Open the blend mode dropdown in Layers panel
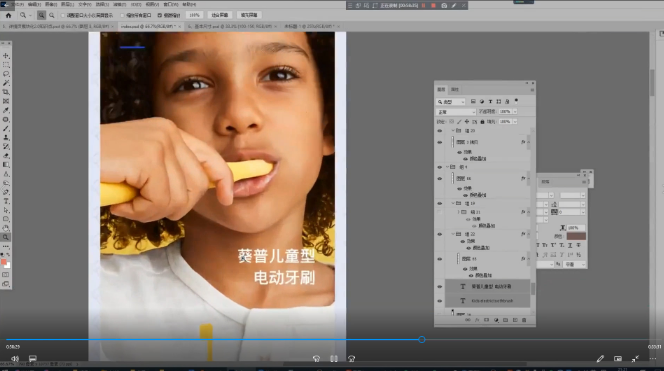 coord(456,112)
